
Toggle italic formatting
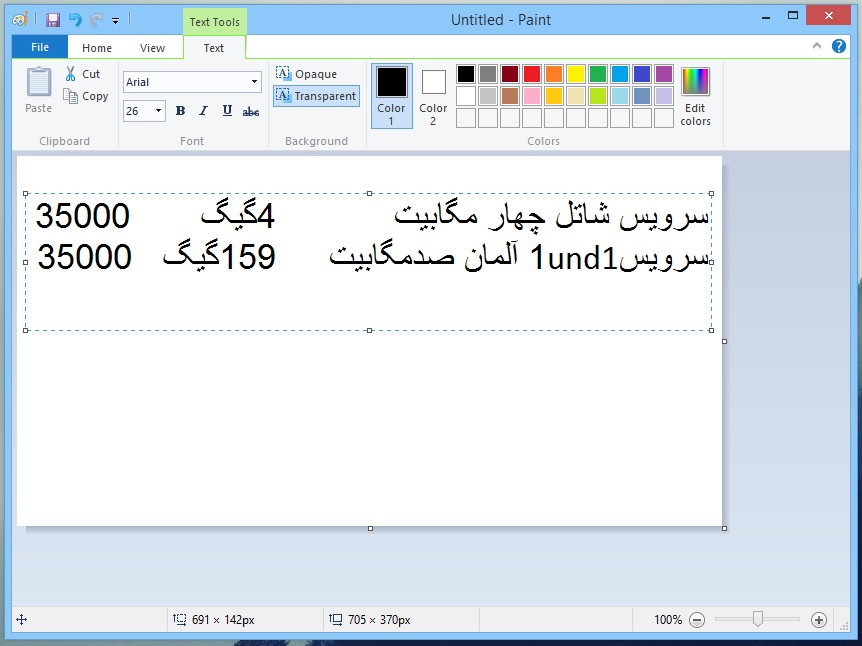(x=203, y=111)
